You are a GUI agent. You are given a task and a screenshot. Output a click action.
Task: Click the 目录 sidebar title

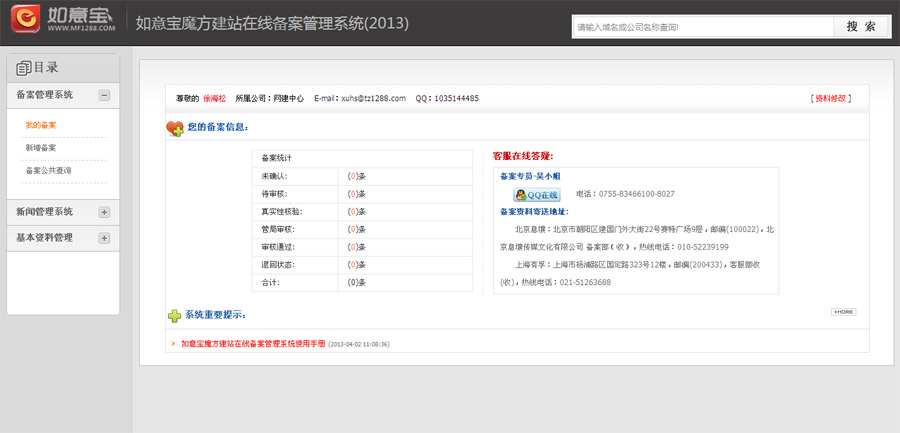[46, 68]
